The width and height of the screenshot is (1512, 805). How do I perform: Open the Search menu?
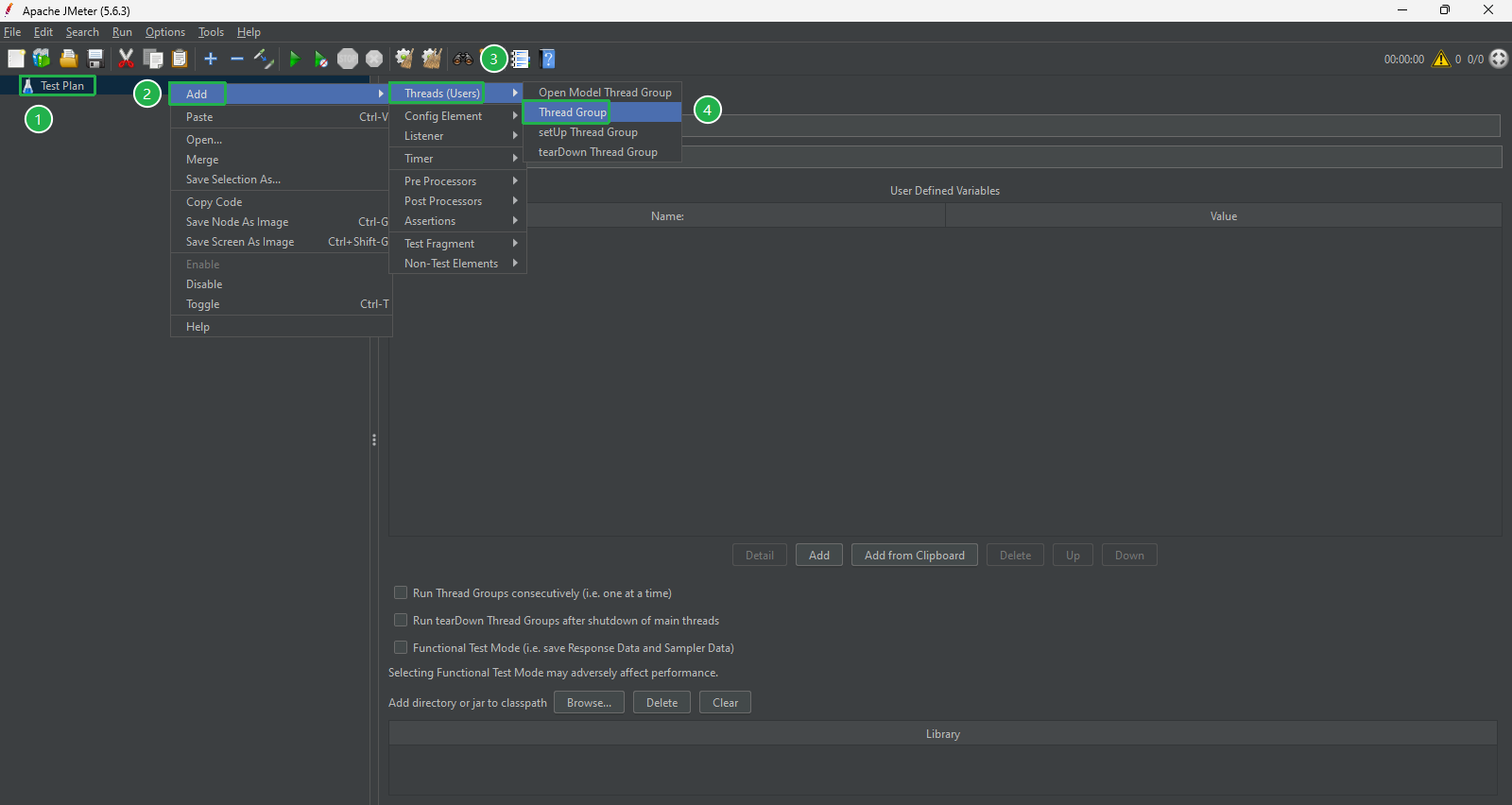[82, 31]
